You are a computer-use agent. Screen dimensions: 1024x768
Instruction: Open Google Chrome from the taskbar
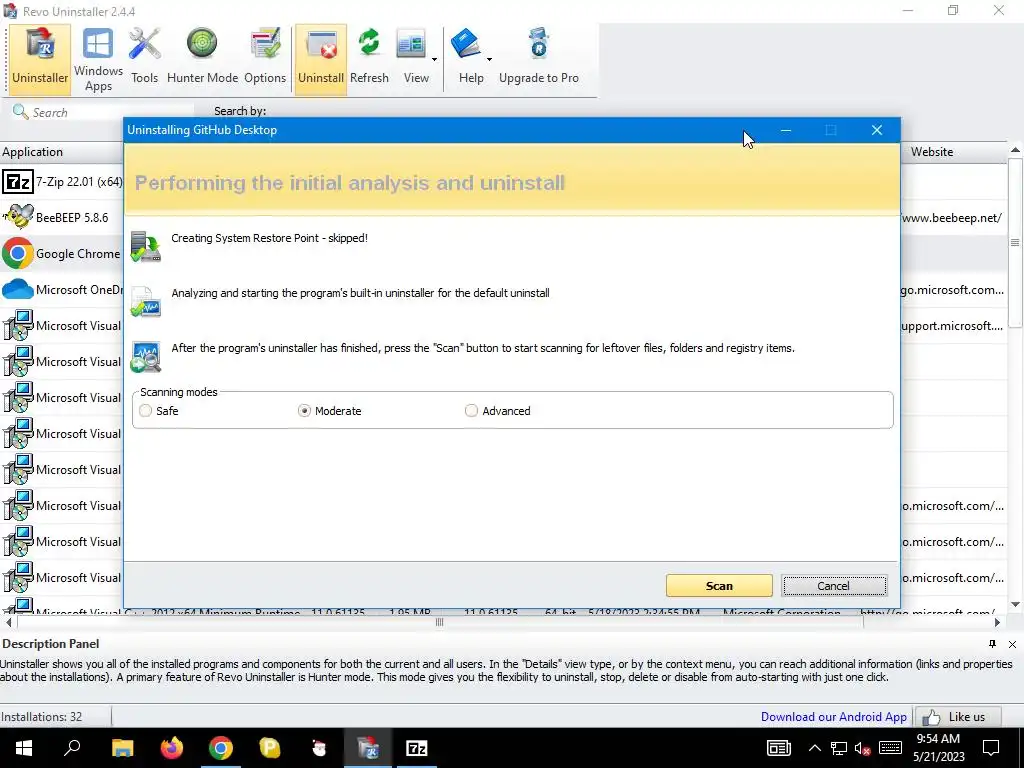(221, 748)
